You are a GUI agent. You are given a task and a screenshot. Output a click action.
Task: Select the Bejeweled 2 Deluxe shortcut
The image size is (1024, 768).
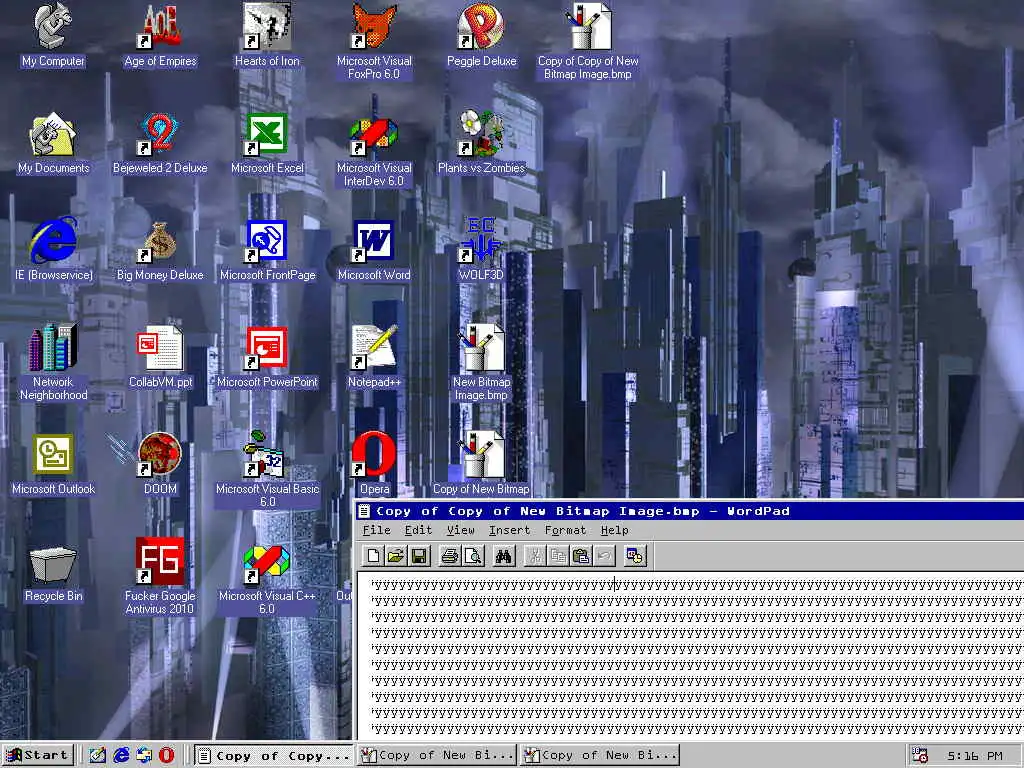(x=160, y=143)
